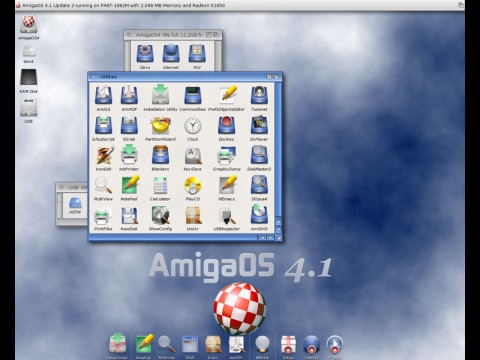This screenshot has width=480, height=360.
Task: Open AmiPDF in the Utilities window
Action: pos(129,95)
